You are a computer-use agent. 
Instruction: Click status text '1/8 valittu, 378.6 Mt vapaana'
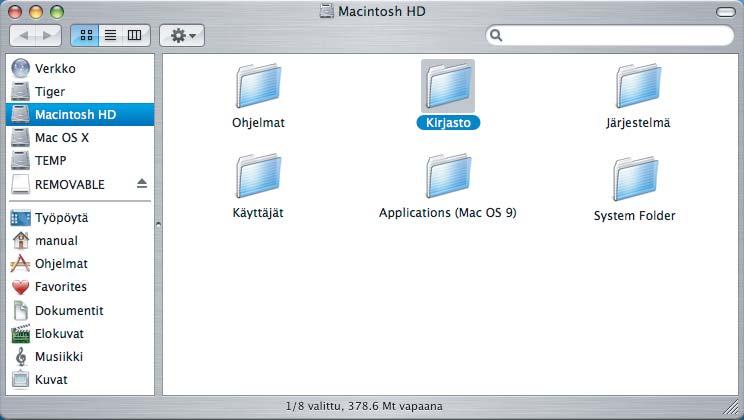pos(364,406)
